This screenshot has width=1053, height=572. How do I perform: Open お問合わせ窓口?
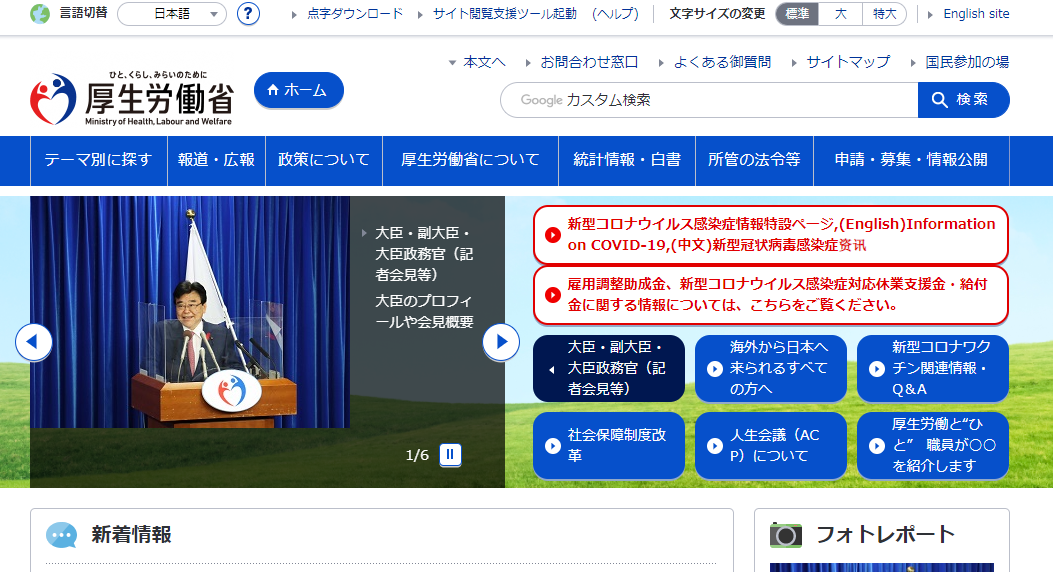pos(589,62)
